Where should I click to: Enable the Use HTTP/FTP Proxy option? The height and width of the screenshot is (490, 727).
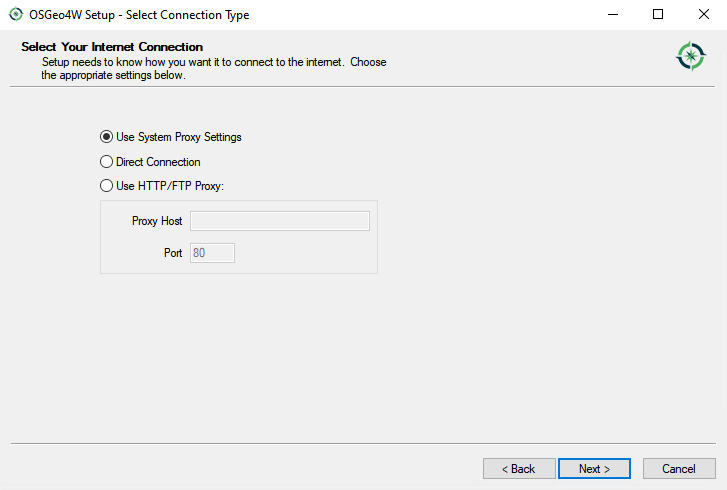[x=107, y=186]
